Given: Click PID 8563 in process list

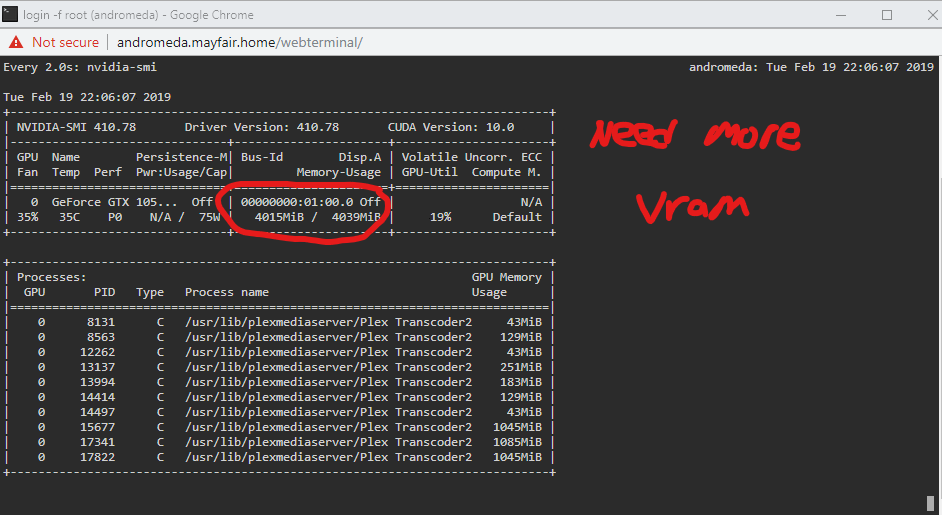Looking at the screenshot, I should tap(100, 337).
